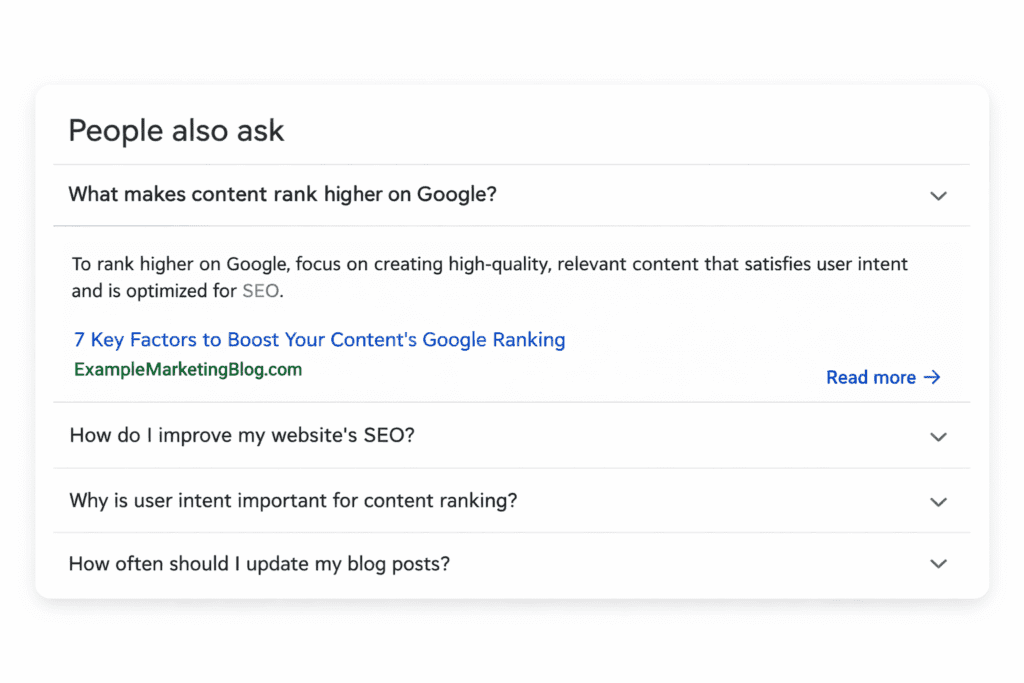The height and width of the screenshot is (683, 1024).
Task: Expand the chevron for "How do I improve my website's SEO?"
Action: (x=938, y=437)
